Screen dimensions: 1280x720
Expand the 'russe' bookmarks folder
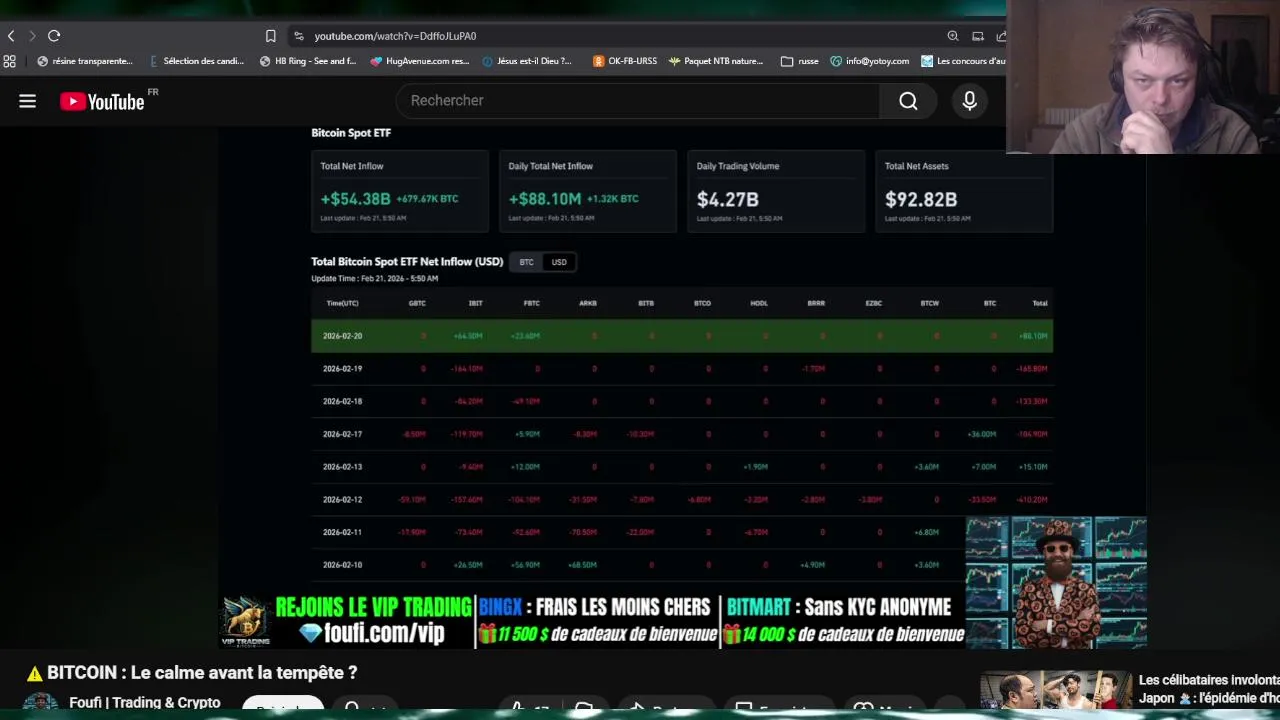pyautogui.click(x=800, y=61)
